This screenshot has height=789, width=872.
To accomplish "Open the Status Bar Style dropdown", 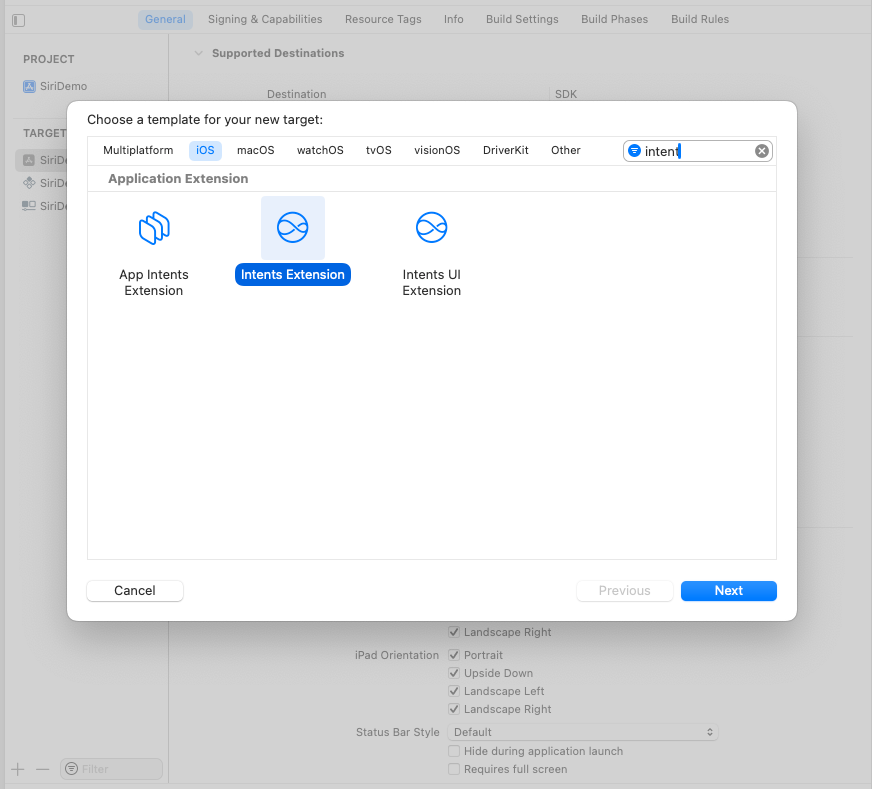I will (583, 732).
